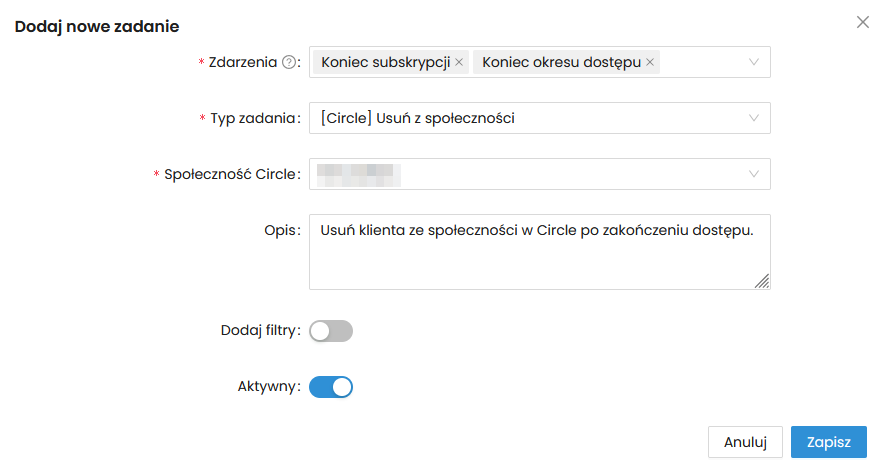The width and height of the screenshot is (891, 474).
Task: Click the selected '[Circle] Usuń z społeczności' value
Action: [x=417, y=118]
